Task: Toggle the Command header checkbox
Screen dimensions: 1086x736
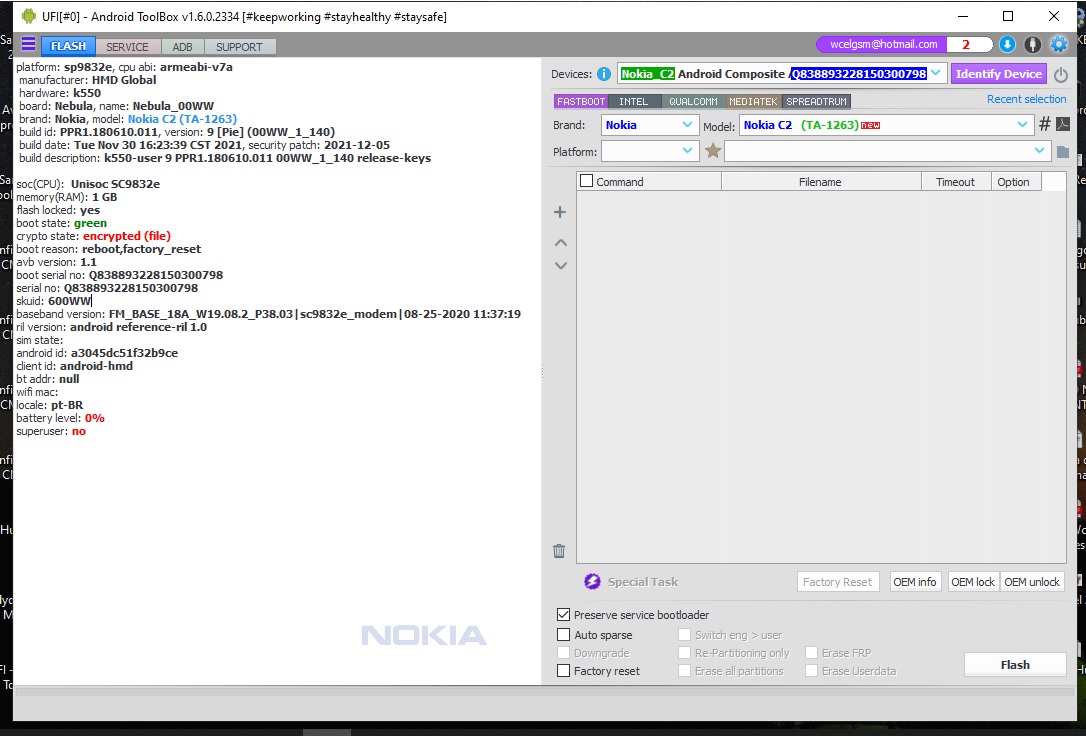Action: tap(587, 181)
